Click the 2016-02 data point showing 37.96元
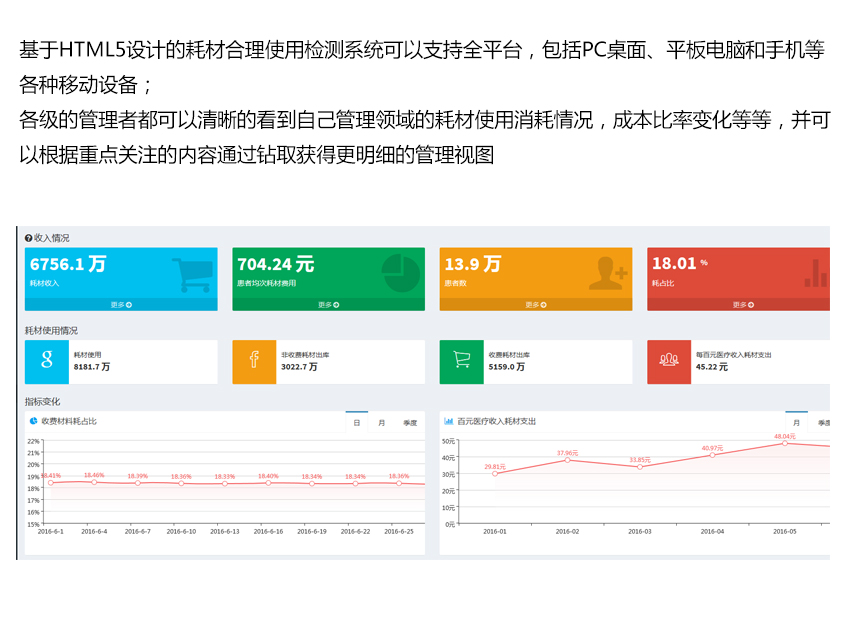The height and width of the screenshot is (639, 849). tap(567, 460)
